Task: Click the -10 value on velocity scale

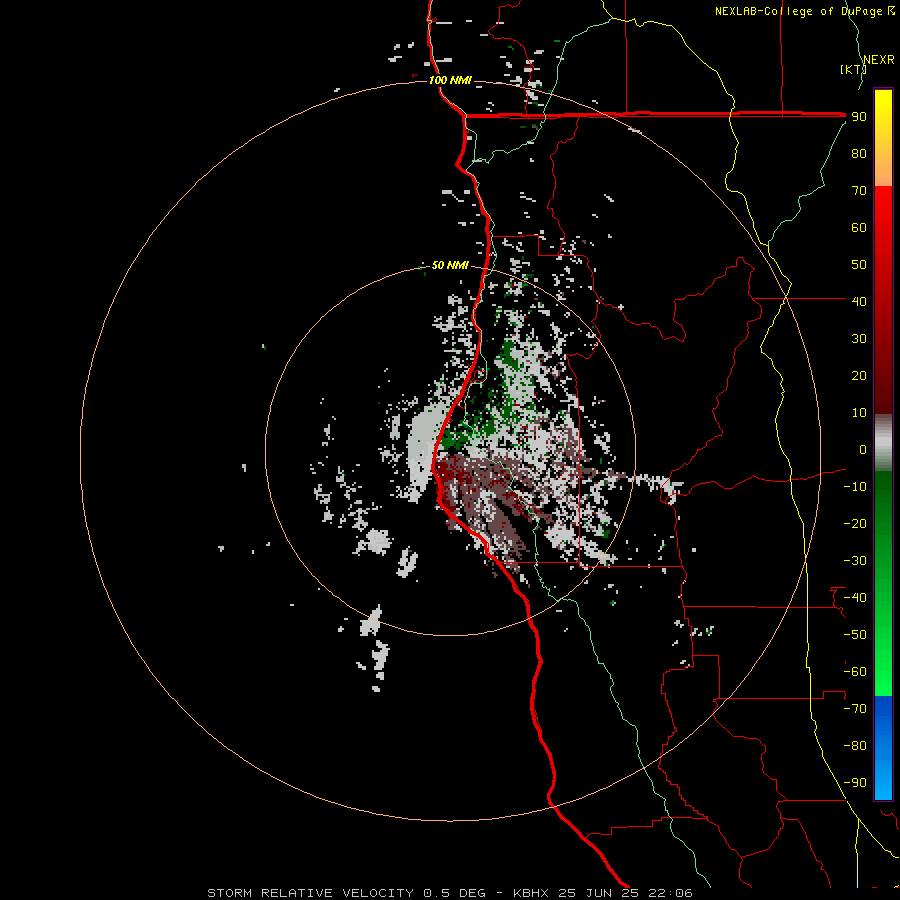Action: [855, 487]
